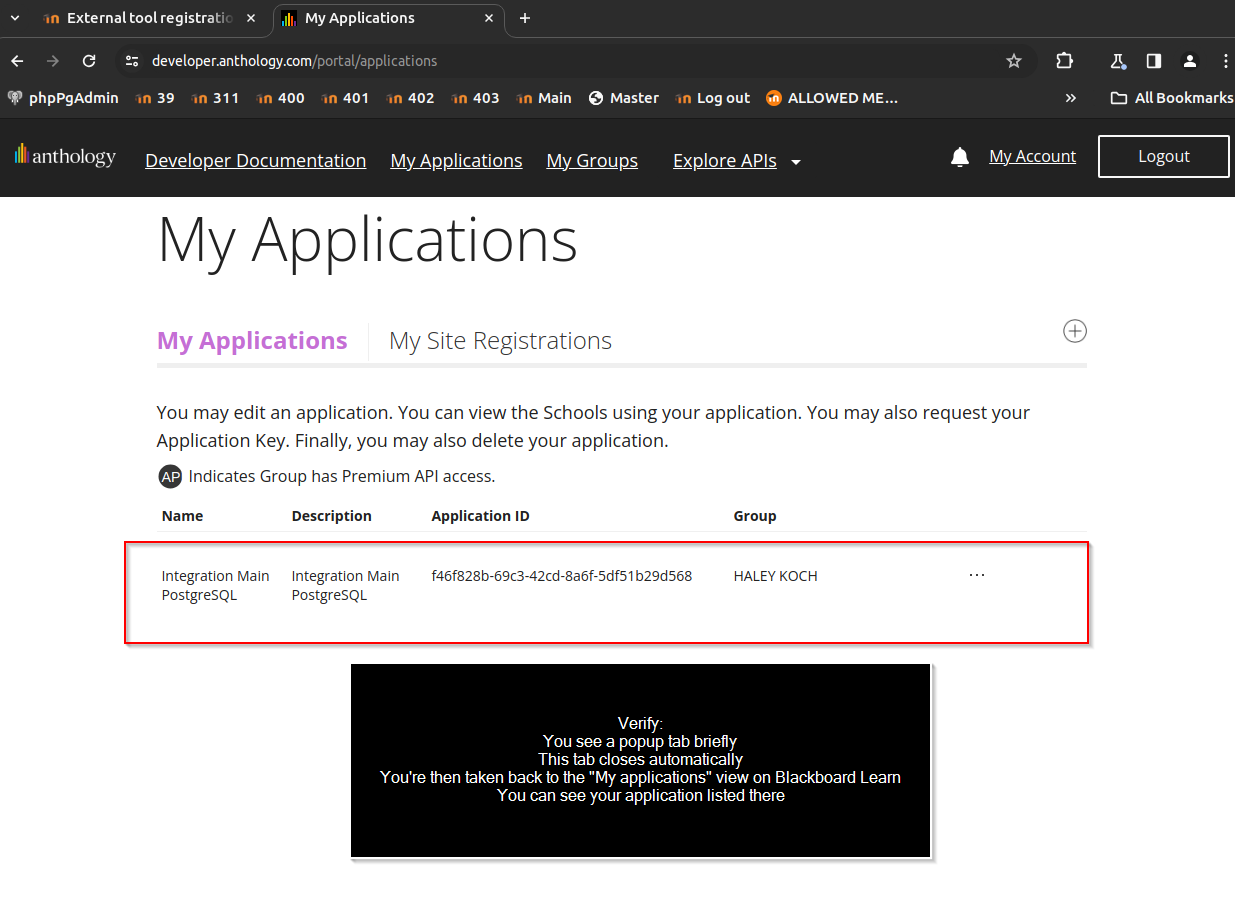Open Developer Documentation link
This screenshot has width=1235, height=902.
pyautogui.click(x=255, y=161)
